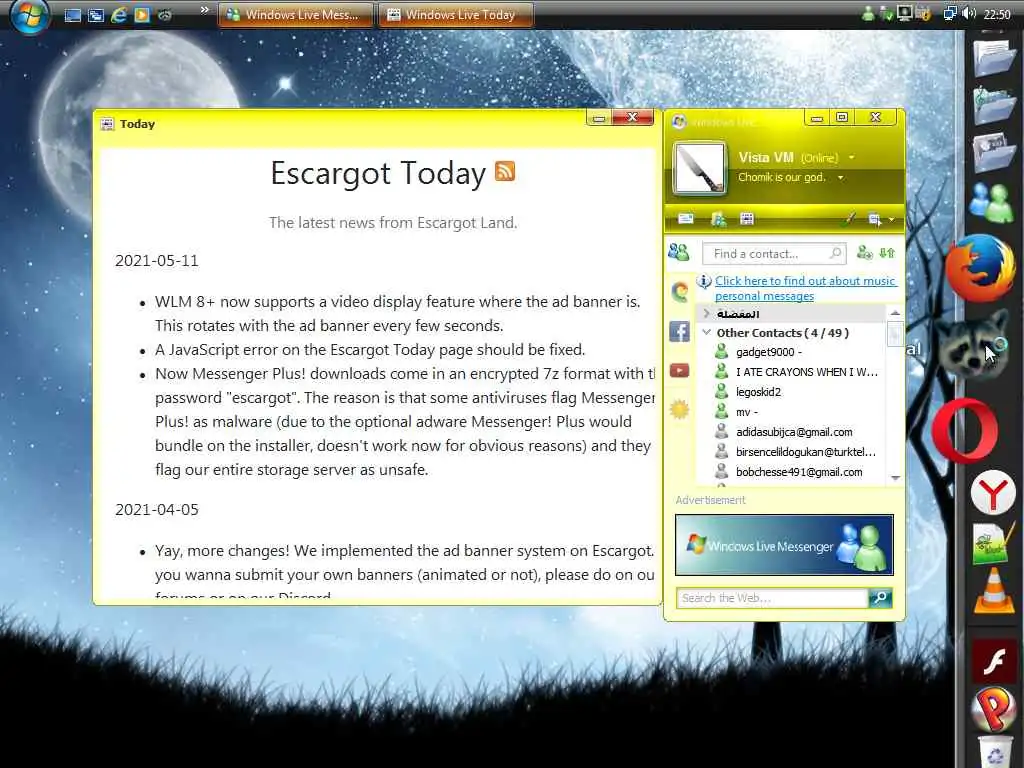The width and height of the screenshot is (1024, 768).
Task: Click the Vista VM knife display picture
Action: tap(699, 169)
